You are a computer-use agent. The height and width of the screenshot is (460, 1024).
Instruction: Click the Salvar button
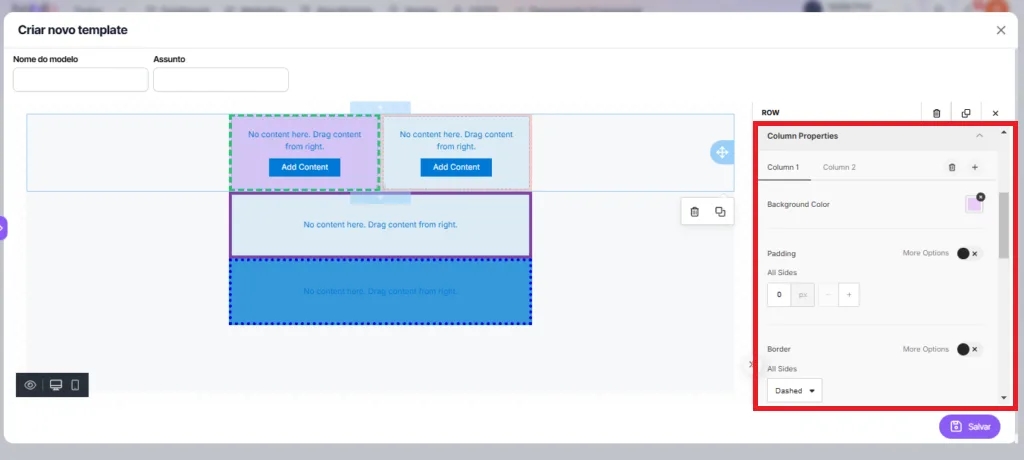pos(969,426)
